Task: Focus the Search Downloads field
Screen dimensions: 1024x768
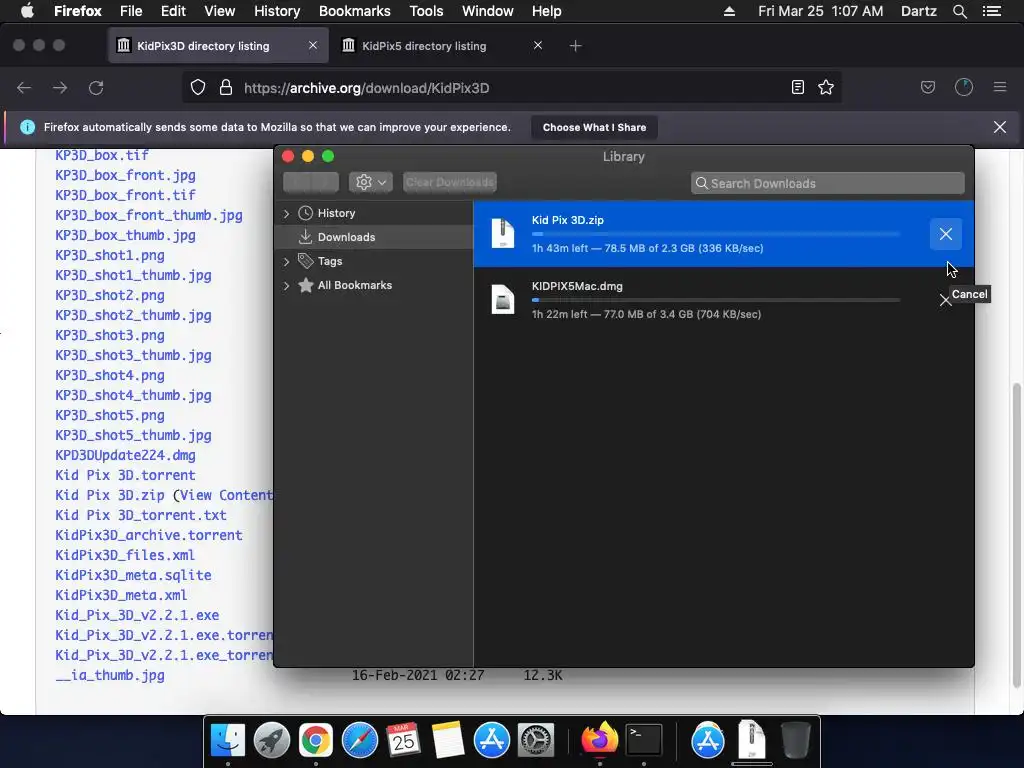Action: pos(827,184)
